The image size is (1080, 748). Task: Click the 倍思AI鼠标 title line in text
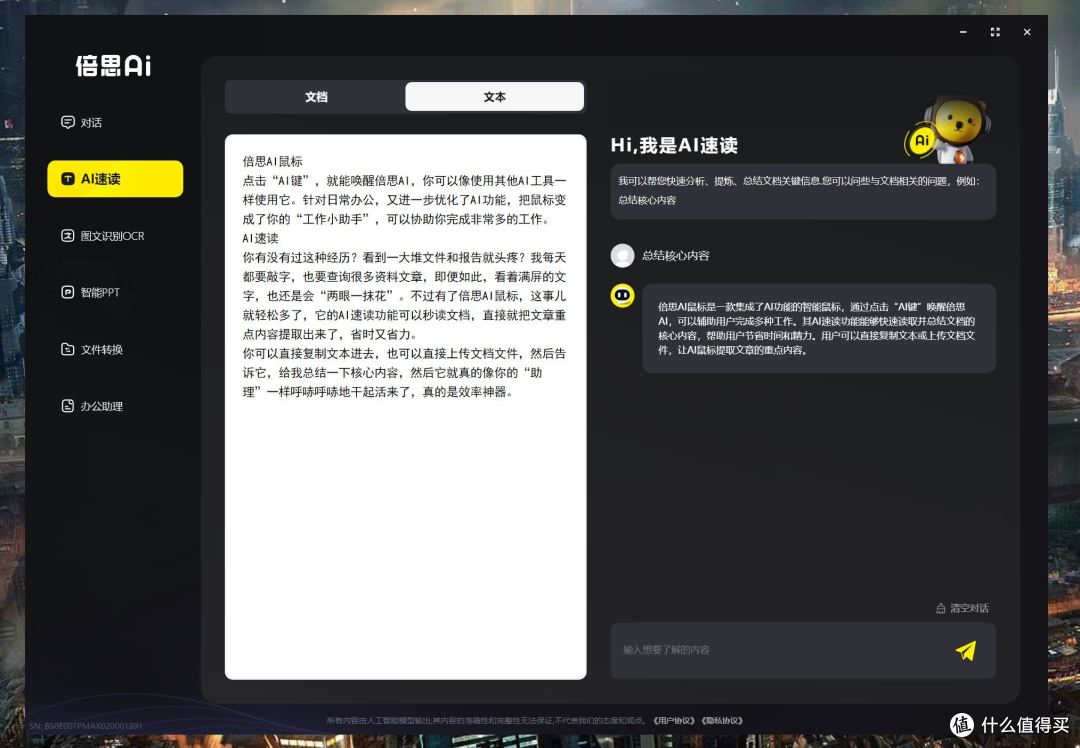pyautogui.click(x=272, y=161)
